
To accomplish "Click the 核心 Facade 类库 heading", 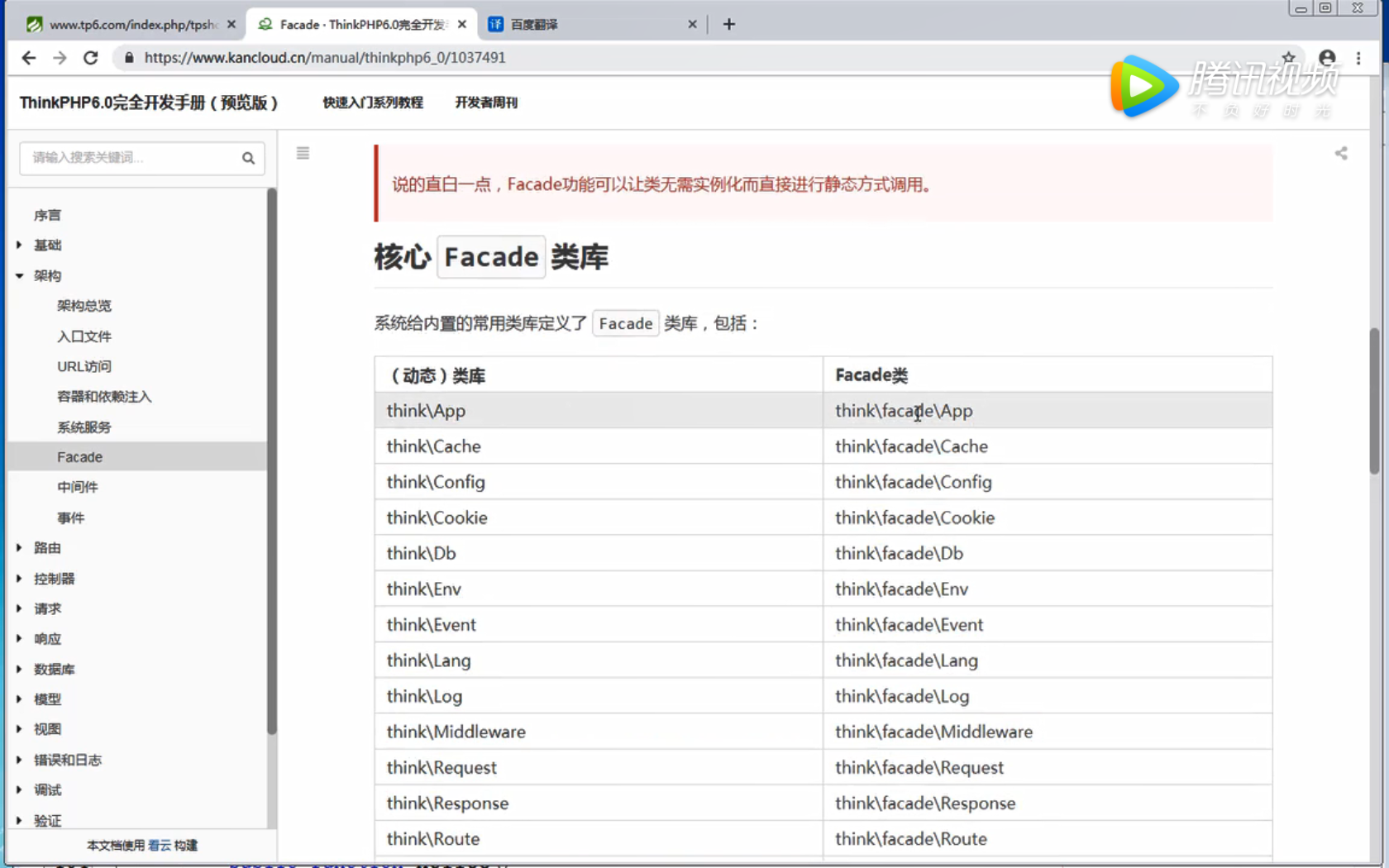I will pyautogui.click(x=491, y=257).
